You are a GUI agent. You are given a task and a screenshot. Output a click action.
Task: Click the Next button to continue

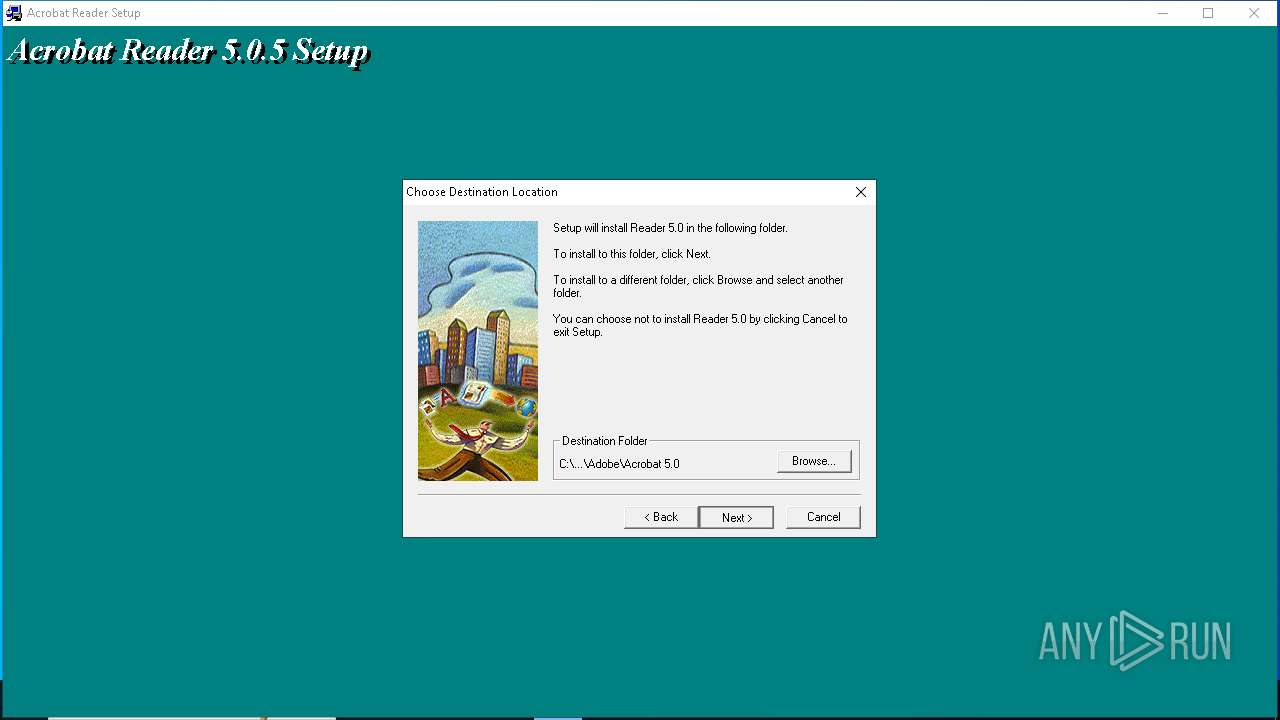[x=736, y=517]
